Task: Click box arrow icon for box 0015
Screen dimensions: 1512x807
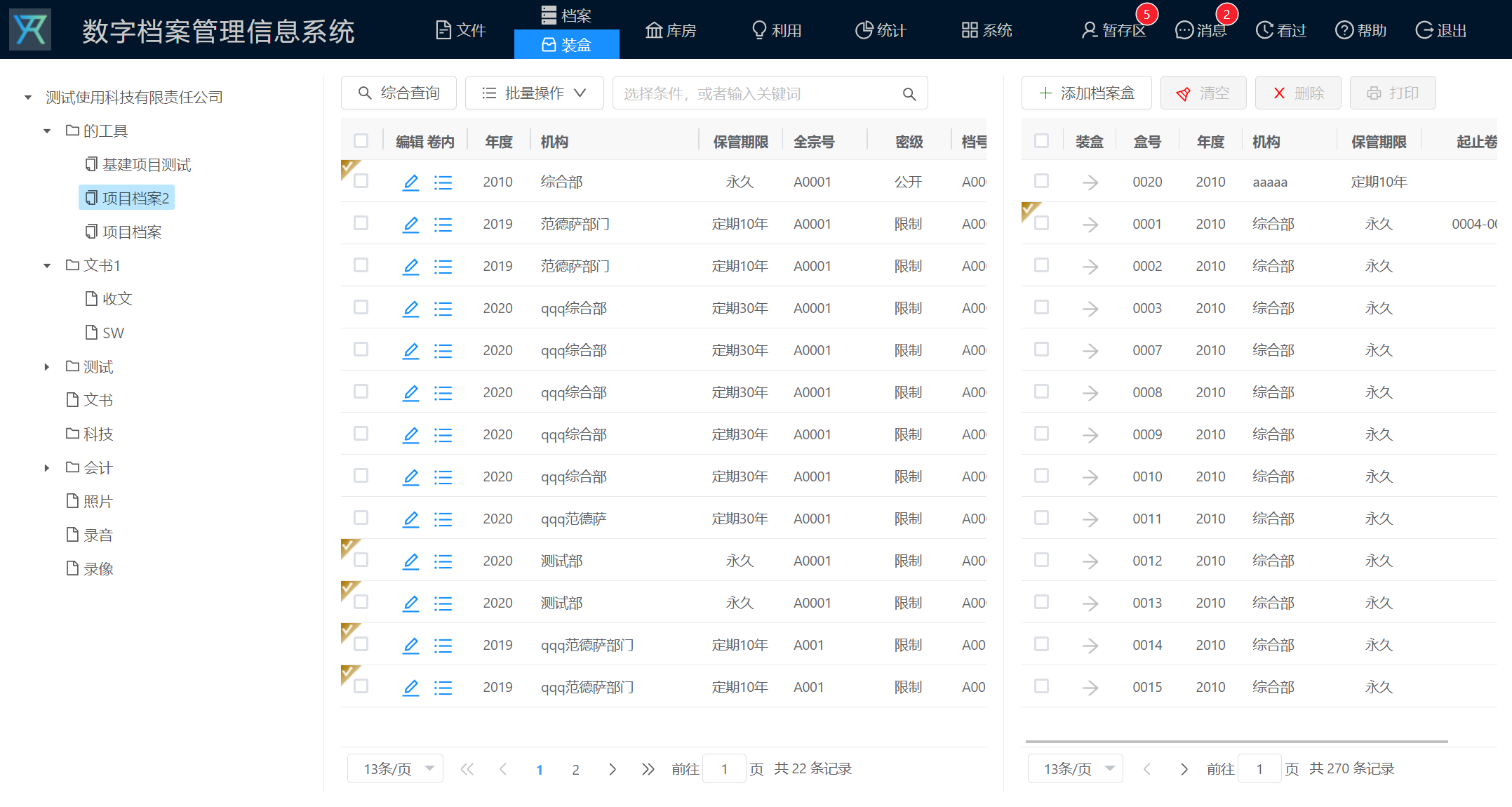Action: pos(1090,688)
